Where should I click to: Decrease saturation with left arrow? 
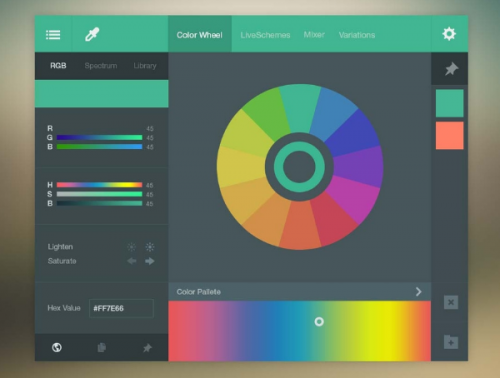pos(132,261)
